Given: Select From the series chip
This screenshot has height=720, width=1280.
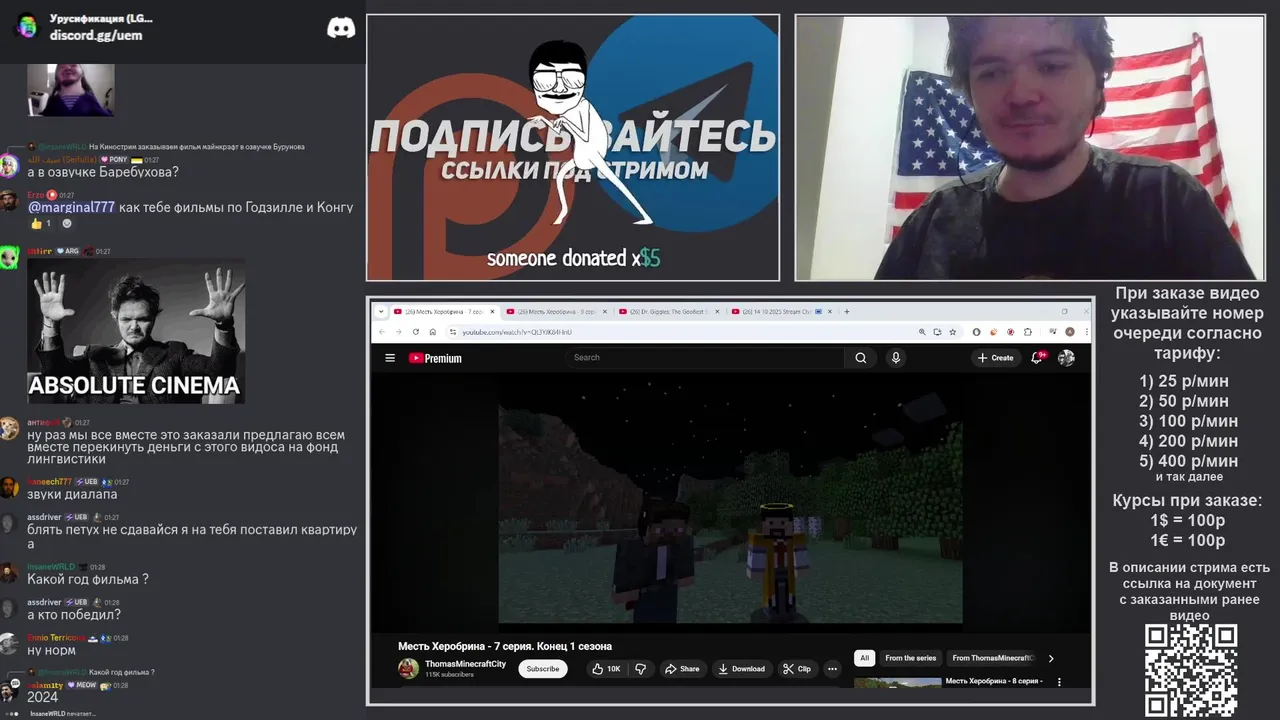Looking at the screenshot, I should pyautogui.click(x=910, y=658).
